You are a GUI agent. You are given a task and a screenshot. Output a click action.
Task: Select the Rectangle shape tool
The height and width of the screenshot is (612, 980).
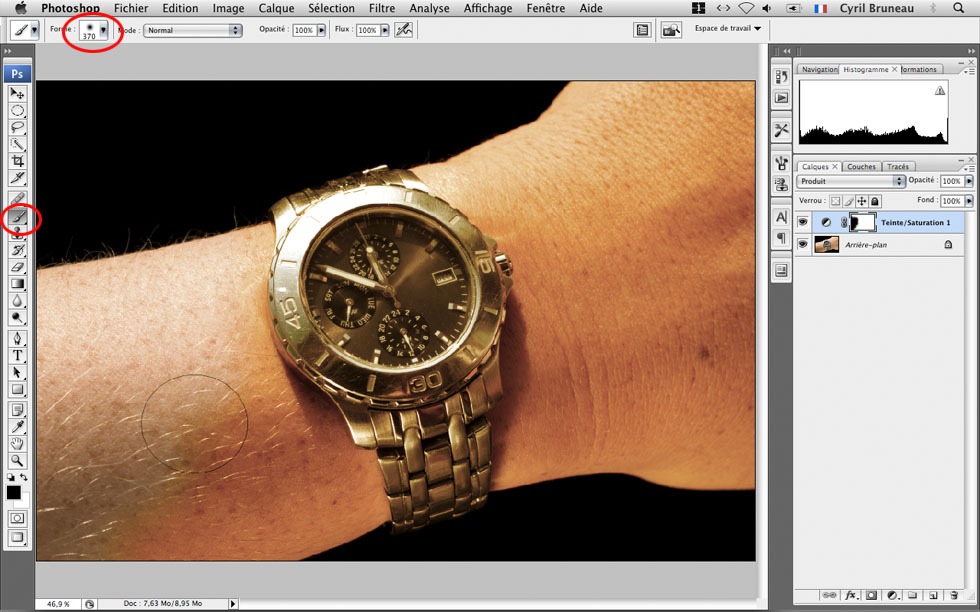pyautogui.click(x=18, y=389)
